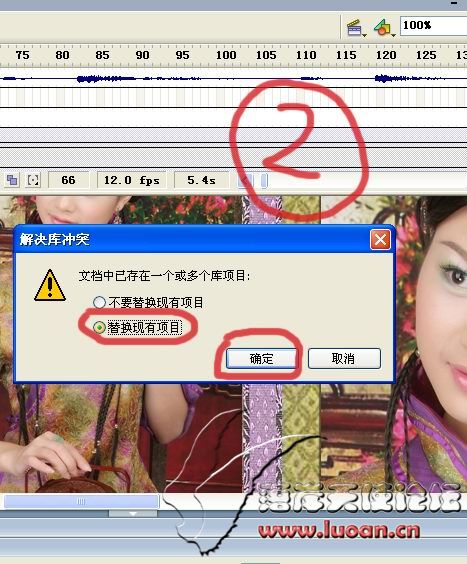Enable Edit Multiple Frames in timeline

13,180
